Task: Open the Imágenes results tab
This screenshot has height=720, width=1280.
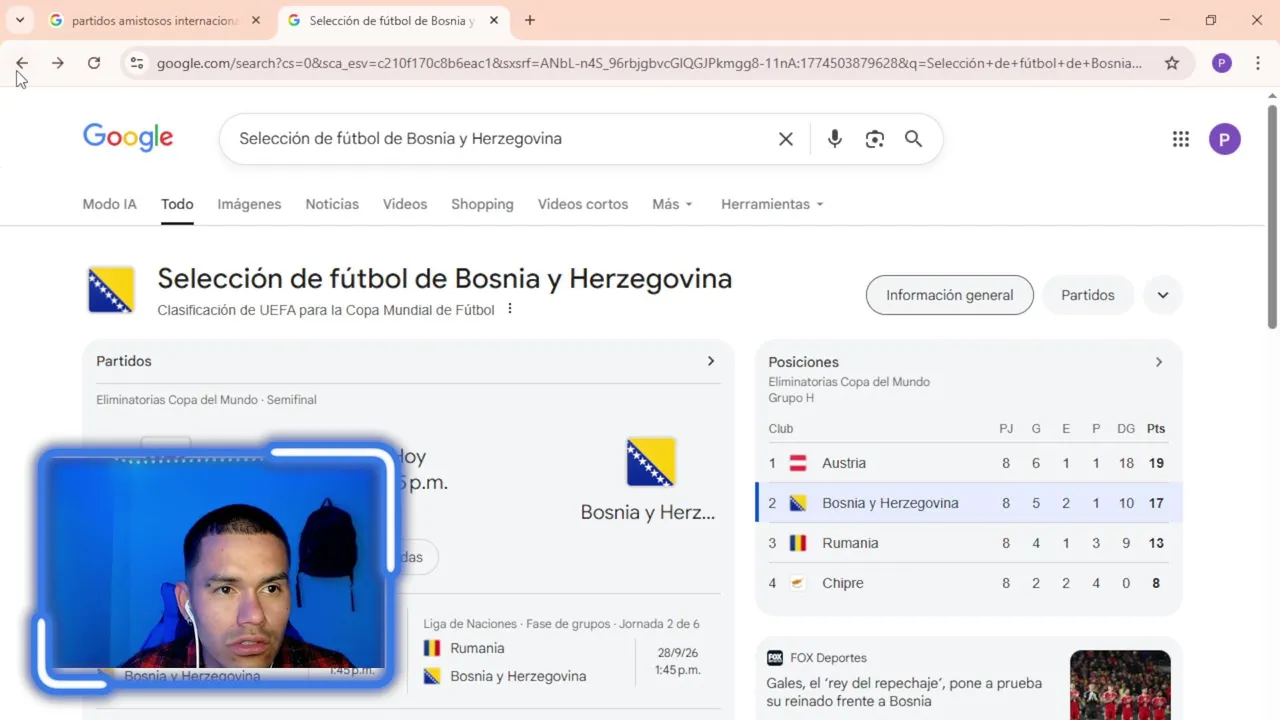Action: pyautogui.click(x=249, y=204)
